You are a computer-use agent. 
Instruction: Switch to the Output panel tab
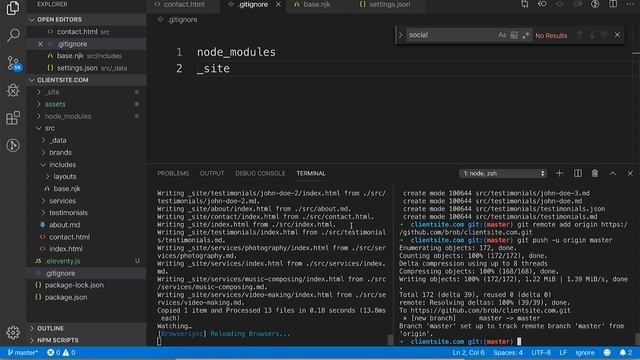coord(212,173)
